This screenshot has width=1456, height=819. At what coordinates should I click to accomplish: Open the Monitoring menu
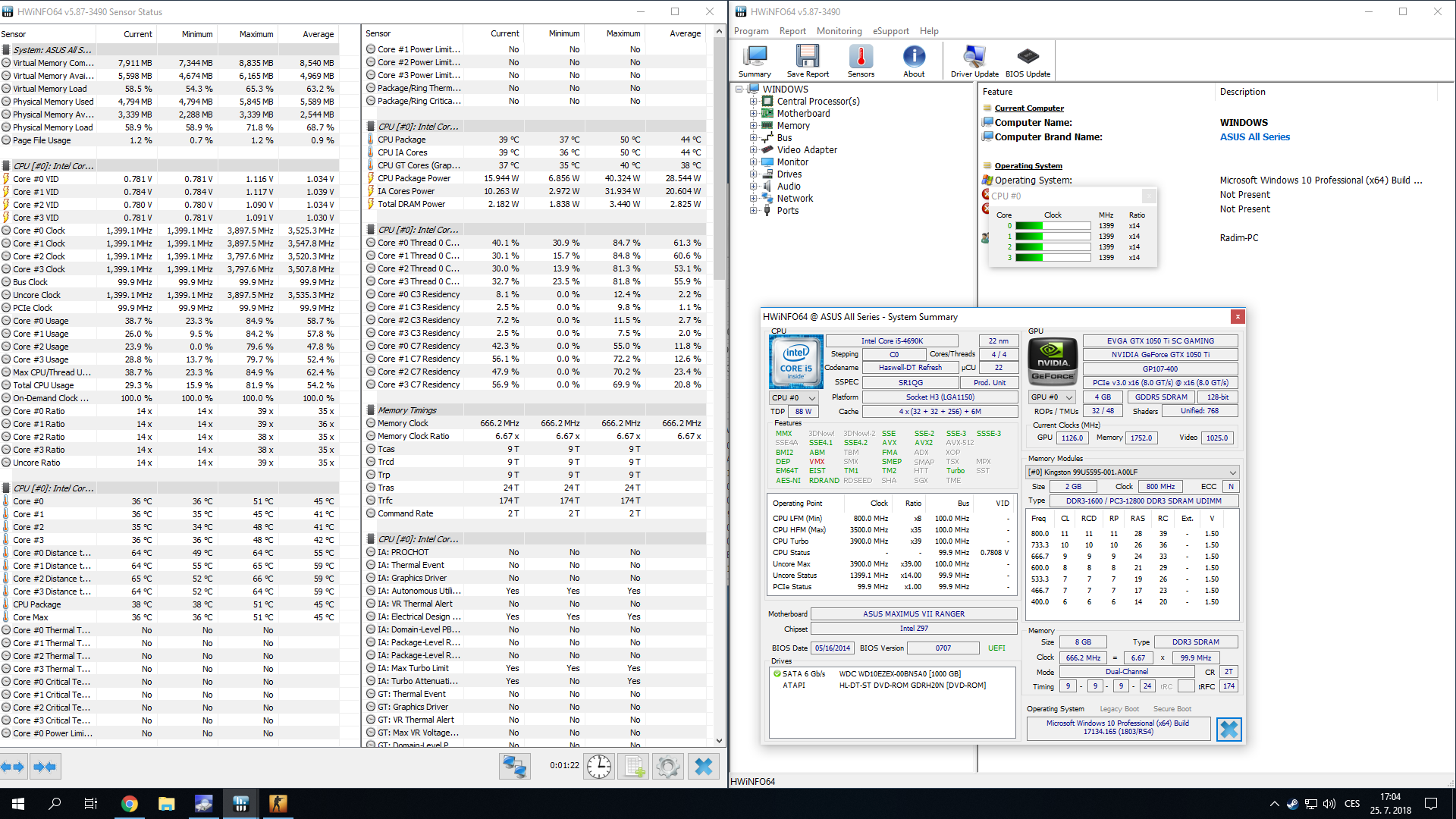pyautogui.click(x=839, y=31)
